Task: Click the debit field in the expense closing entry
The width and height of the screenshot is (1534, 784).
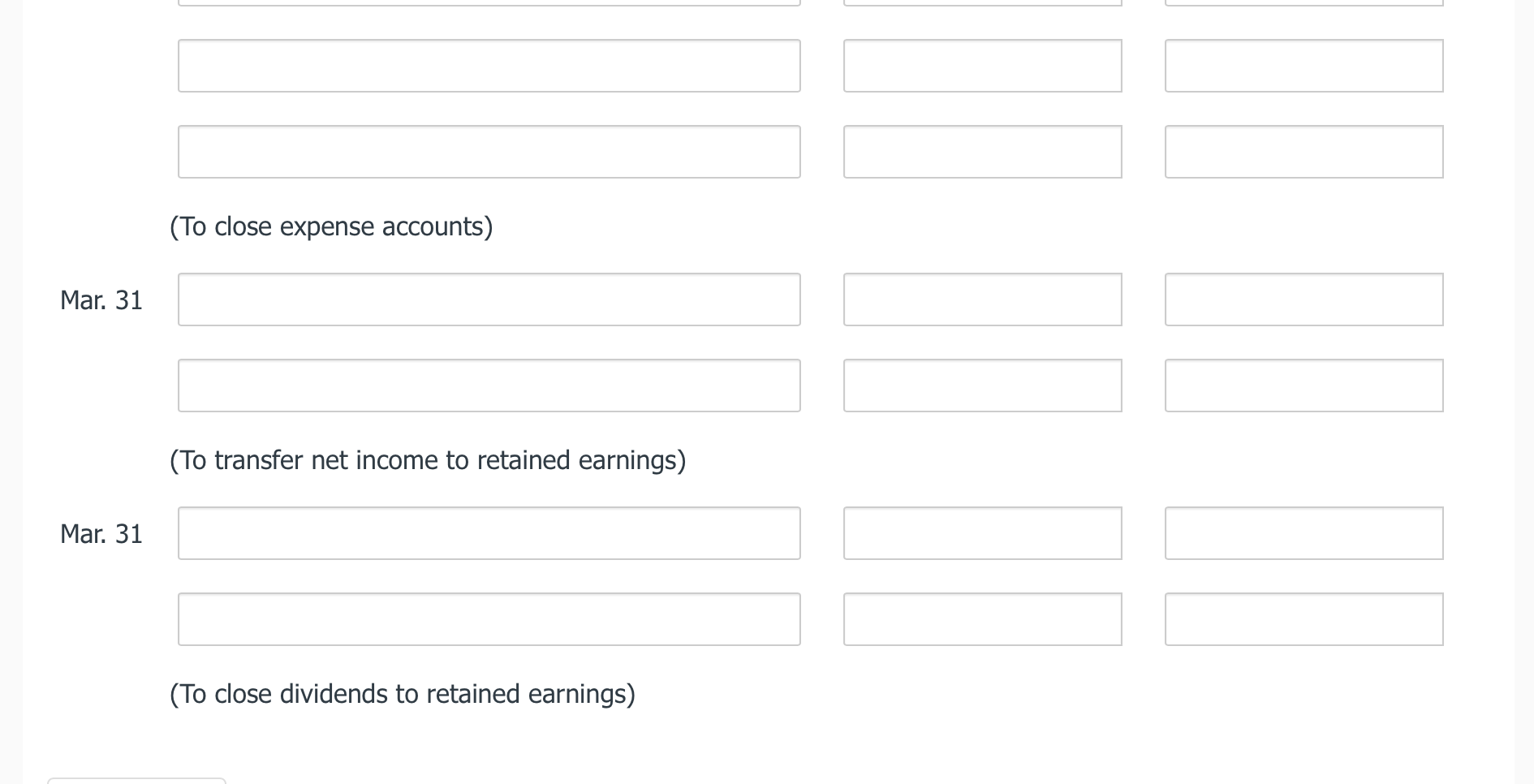Action: [982, 65]
